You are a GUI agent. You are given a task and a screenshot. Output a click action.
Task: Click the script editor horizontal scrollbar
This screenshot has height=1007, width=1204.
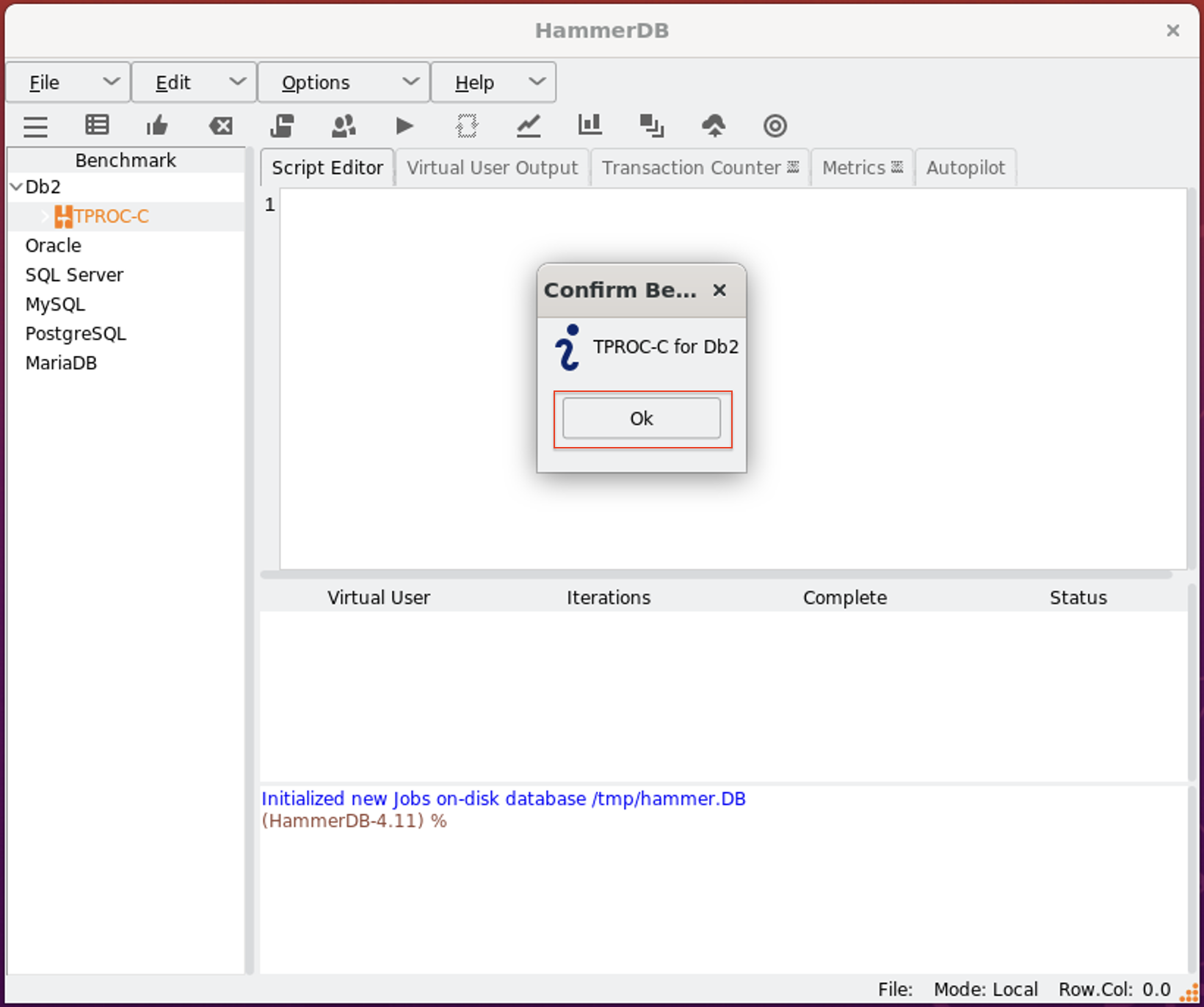coord(717,575)
